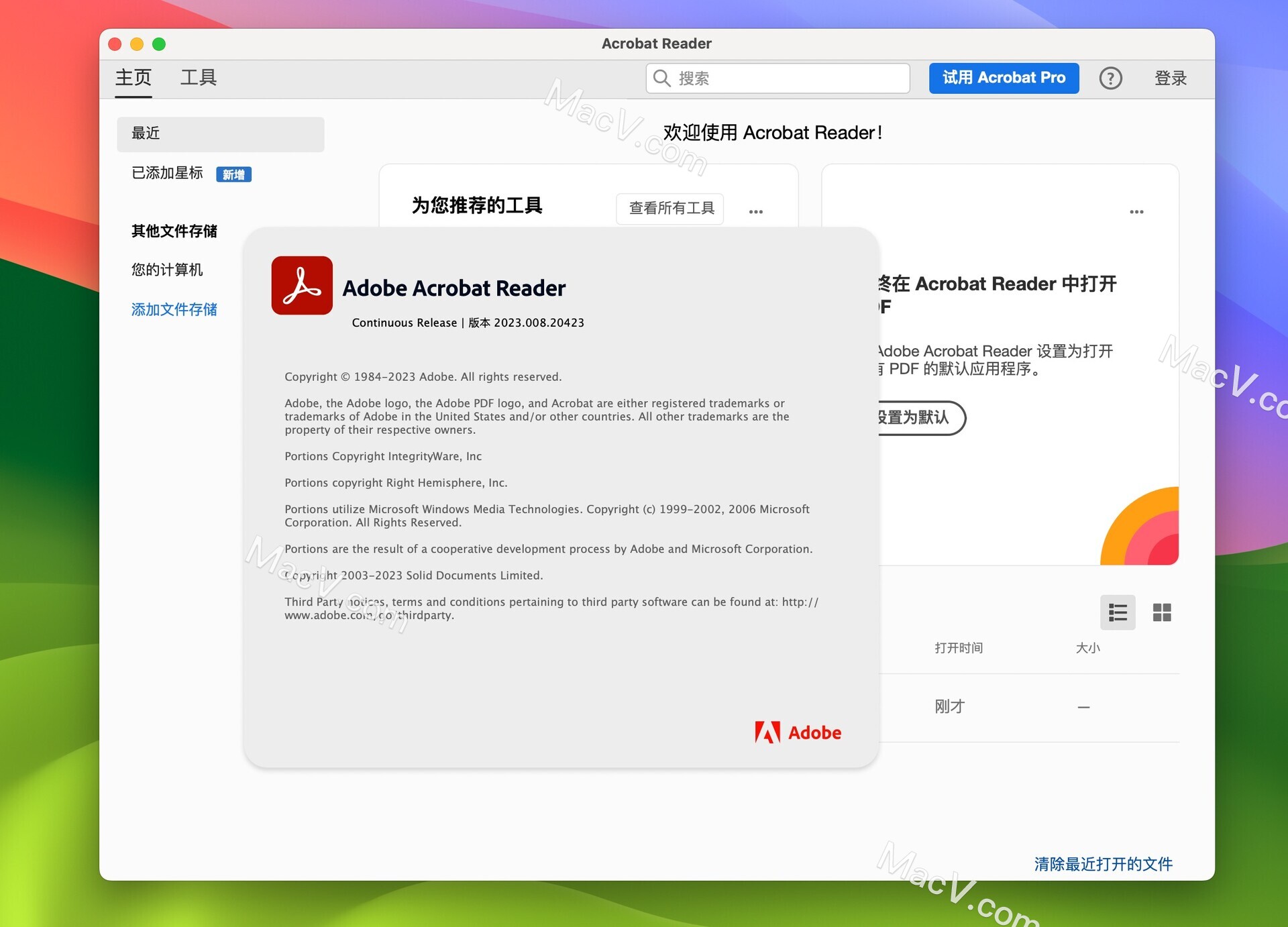Screen dimensions: 1288x927
Task: Click the version text 2023.008.20423
Action: coord(539,323)
